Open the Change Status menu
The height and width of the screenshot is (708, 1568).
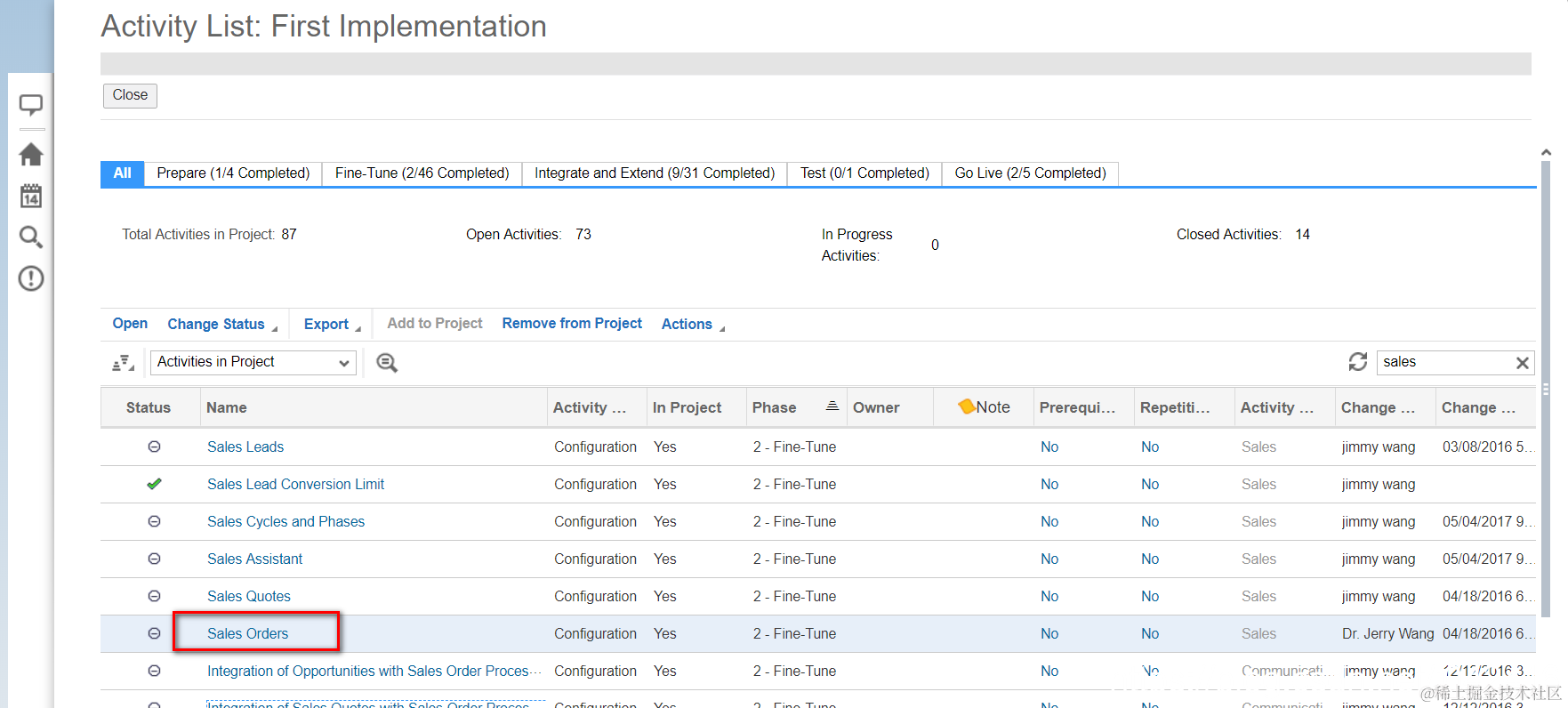(221, 325)
